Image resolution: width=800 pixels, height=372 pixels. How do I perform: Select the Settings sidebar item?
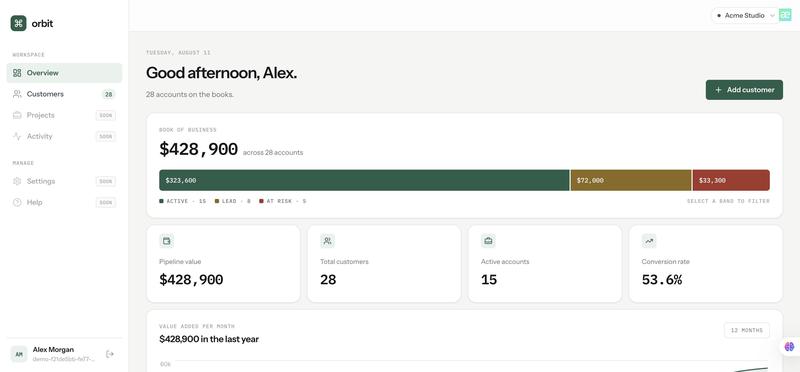[x=64, y=181]
